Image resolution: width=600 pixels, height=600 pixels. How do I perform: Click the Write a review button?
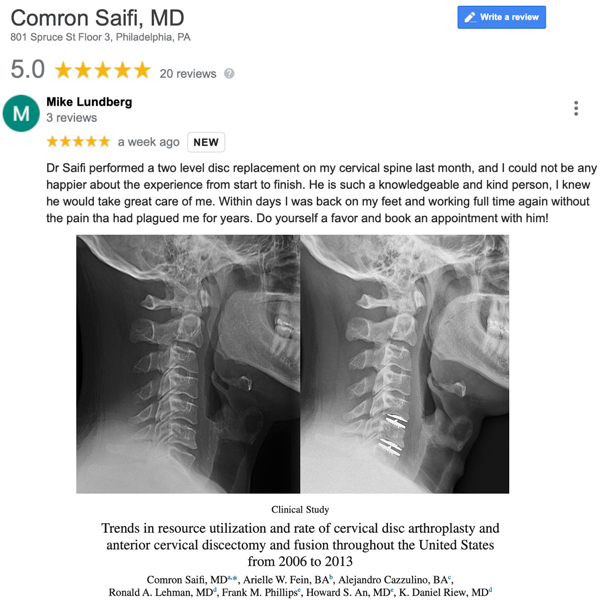pos(501,17)
